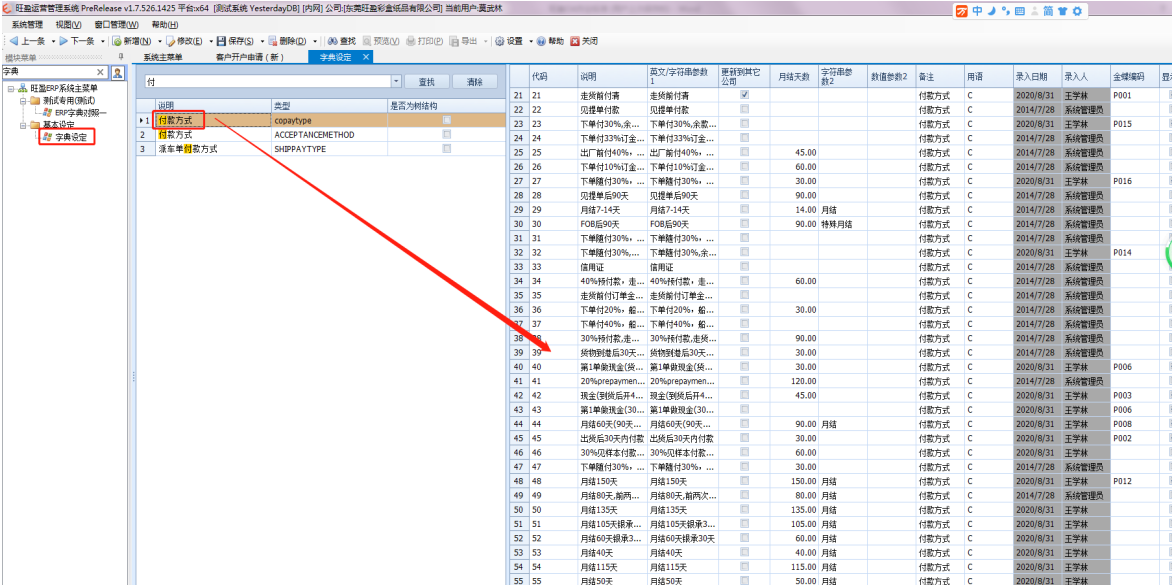Go to next record with 下一条
Screen dimensions: 1173x585
76,41
